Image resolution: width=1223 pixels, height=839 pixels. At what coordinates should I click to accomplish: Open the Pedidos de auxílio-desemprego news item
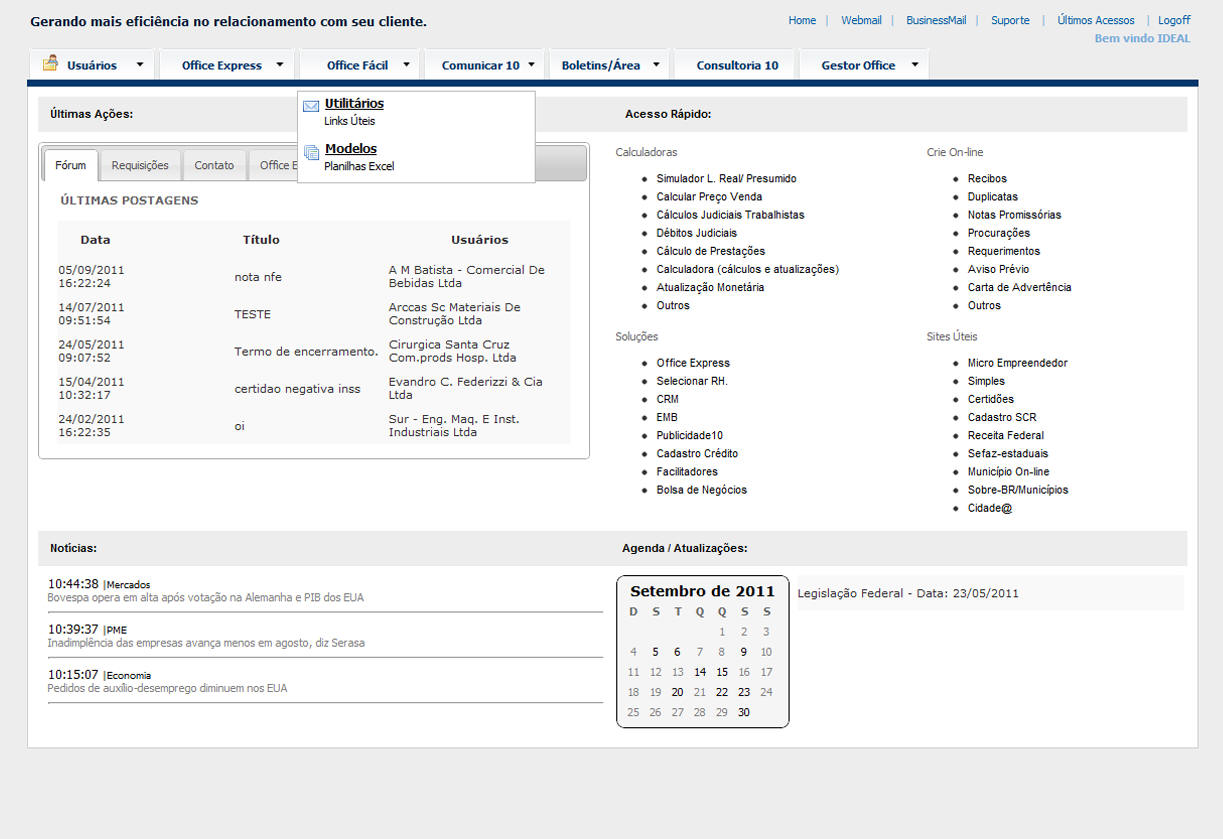pos(167,688)
